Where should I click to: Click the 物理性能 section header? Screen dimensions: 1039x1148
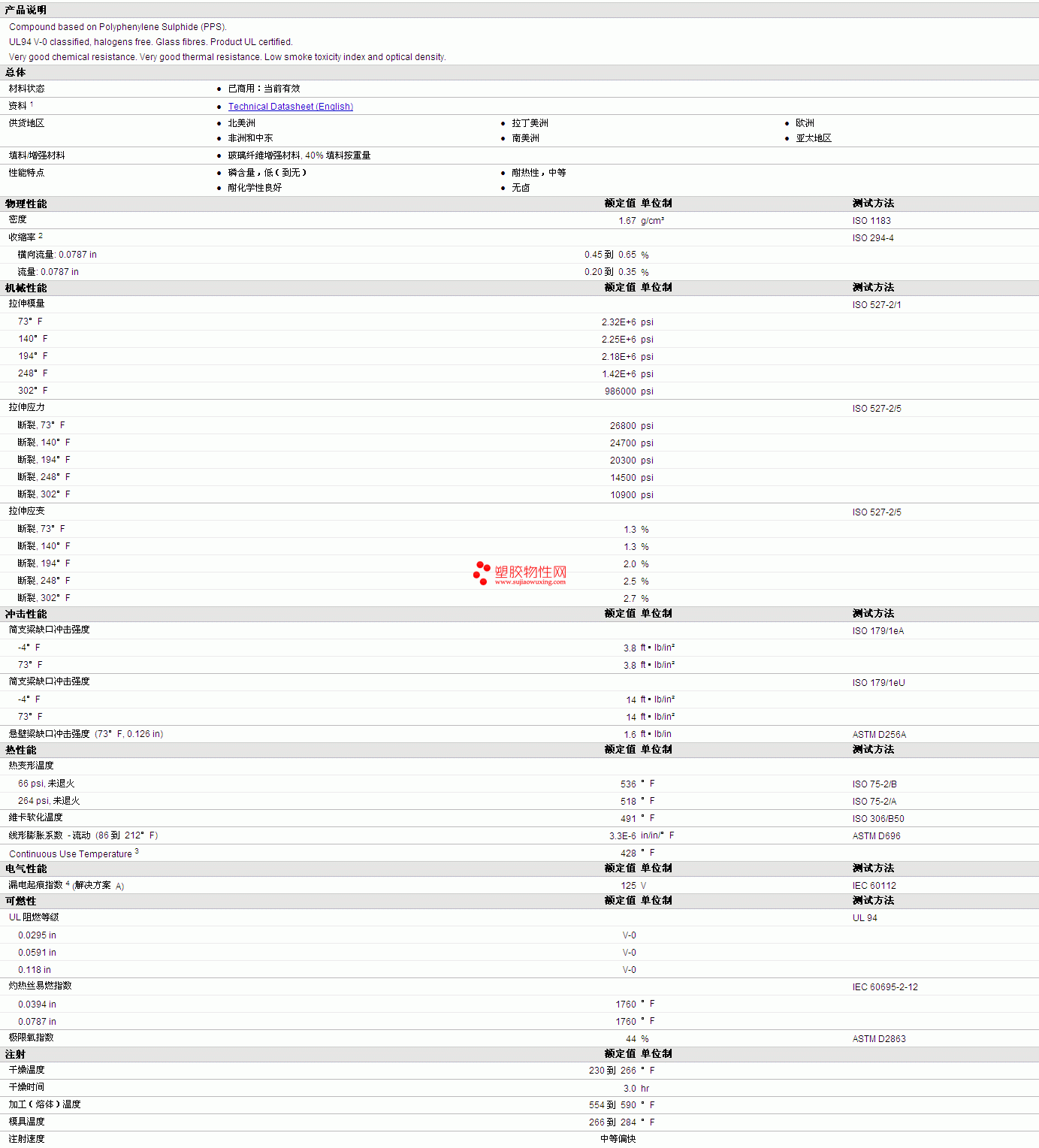(26, 204)
